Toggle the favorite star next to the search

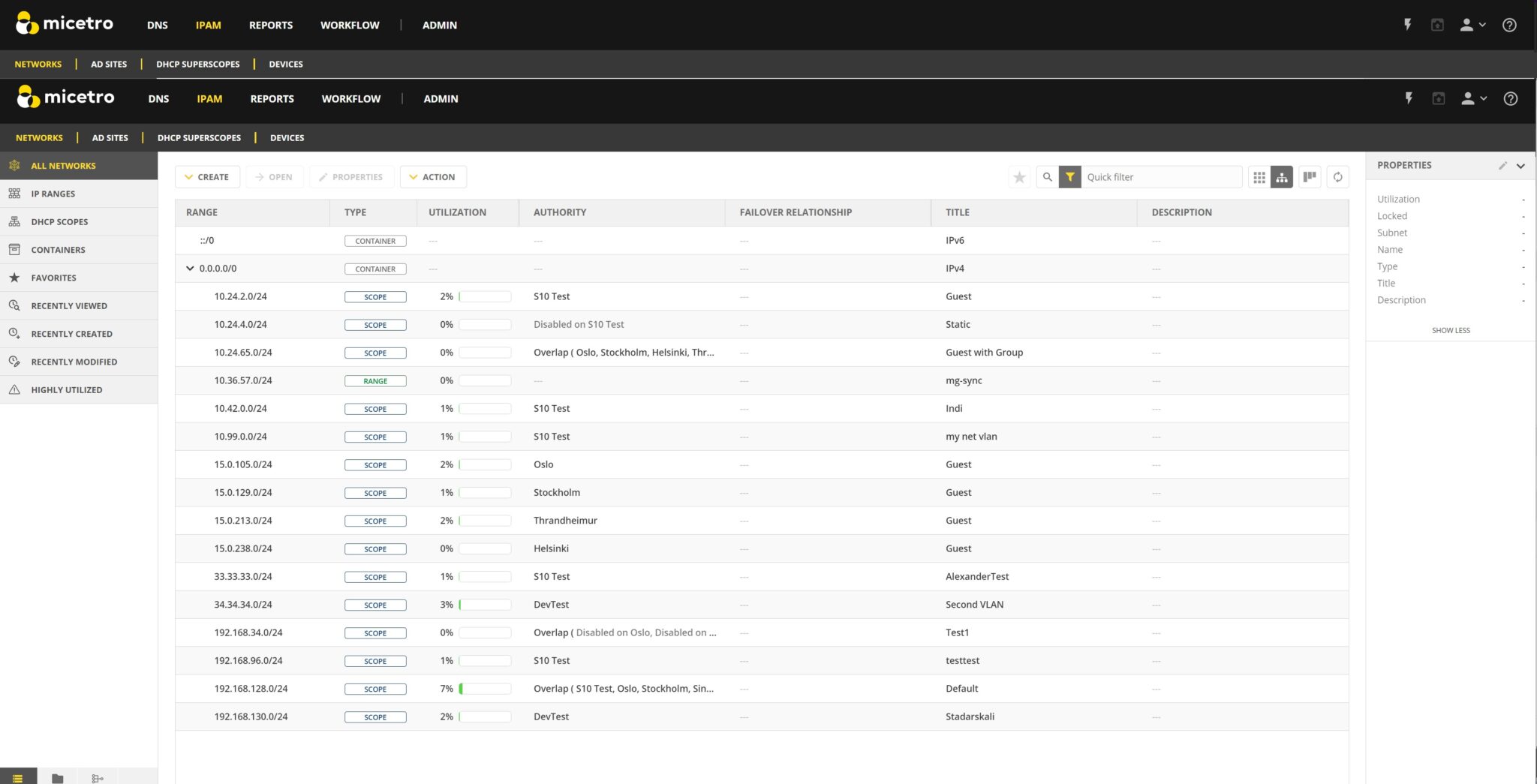coord(1019,177)
